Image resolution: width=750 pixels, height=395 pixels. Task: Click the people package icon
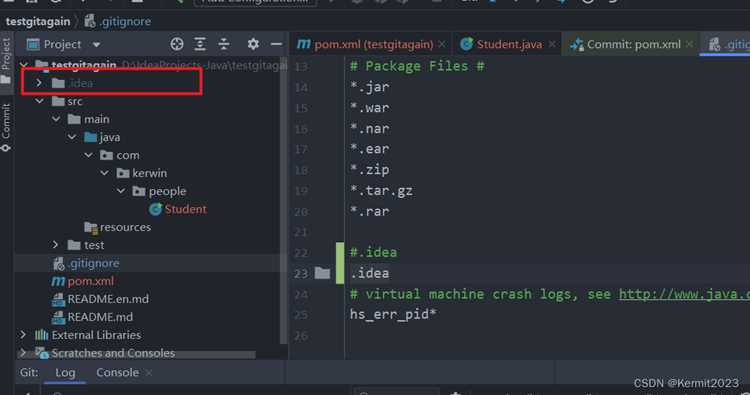click(139, 191)
